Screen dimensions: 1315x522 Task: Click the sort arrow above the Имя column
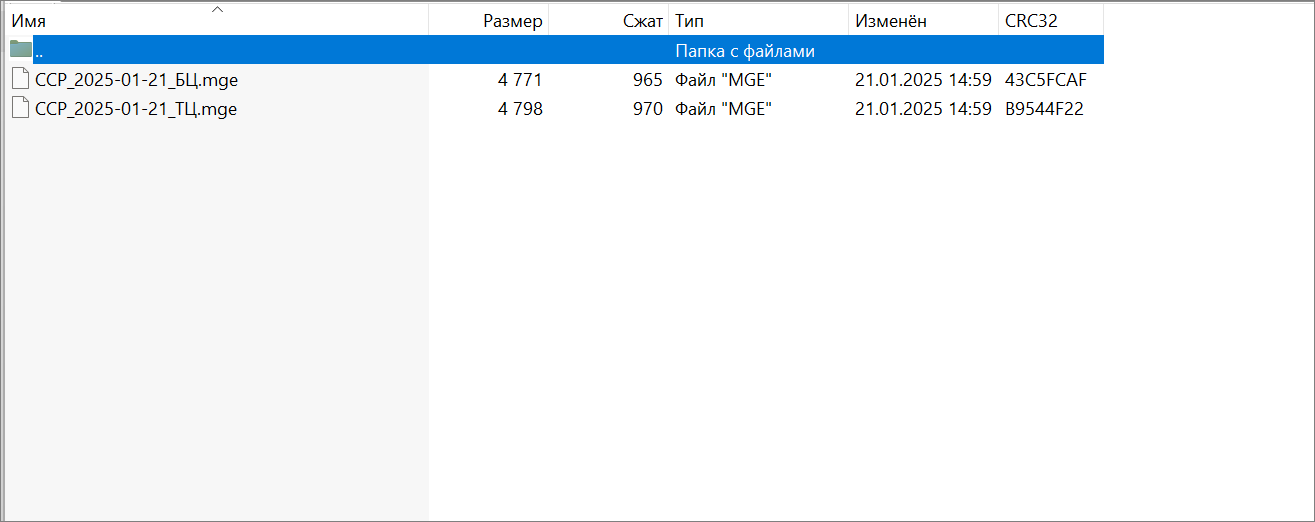tap(217, 9)
